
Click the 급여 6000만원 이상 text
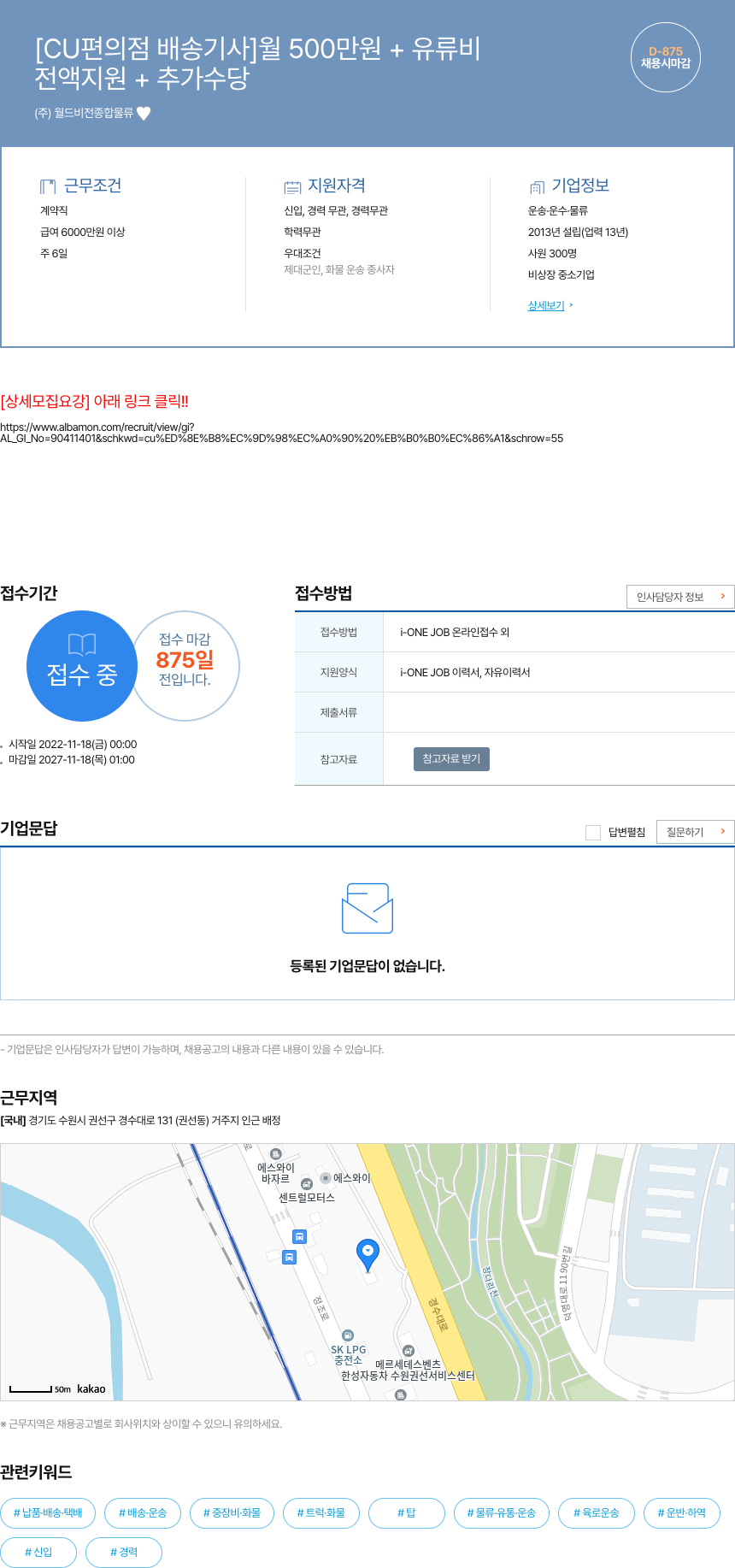coord(83,232)
